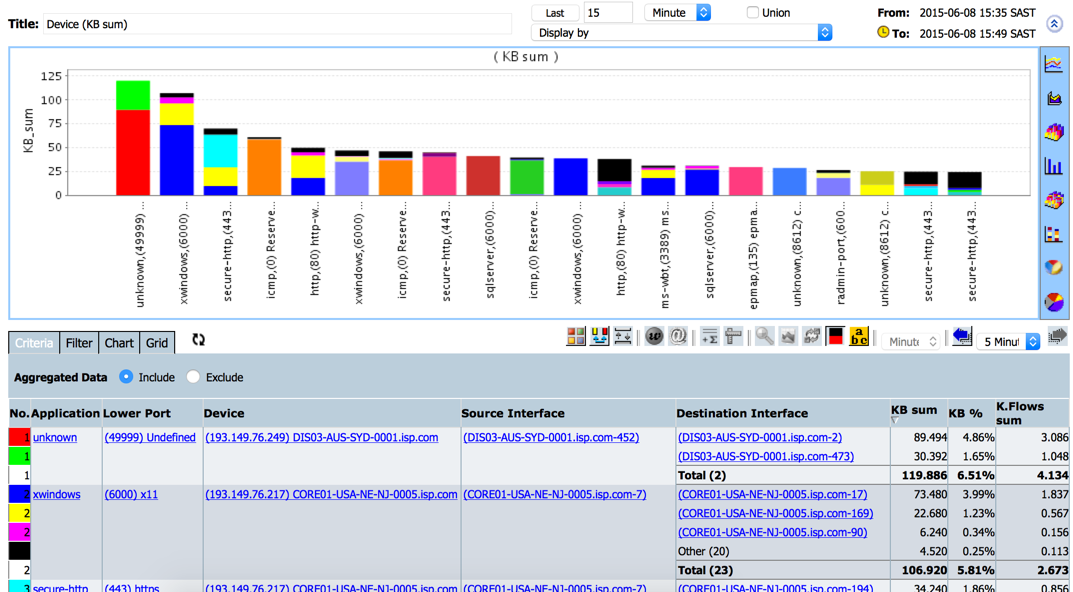Viewport: 1073px width, 592px height.
Task: Click the yellow clock icon beside To
Action: tap(883, 32)
